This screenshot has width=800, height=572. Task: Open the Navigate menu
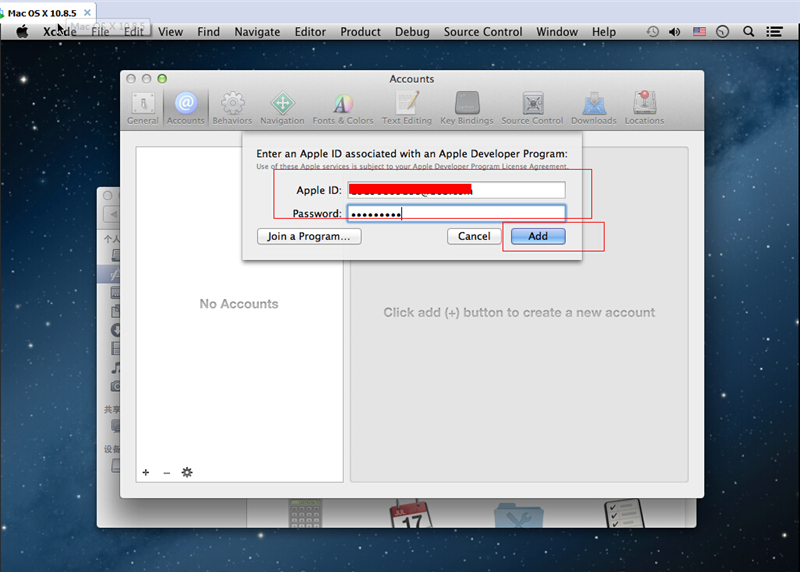tap(257, 32)
